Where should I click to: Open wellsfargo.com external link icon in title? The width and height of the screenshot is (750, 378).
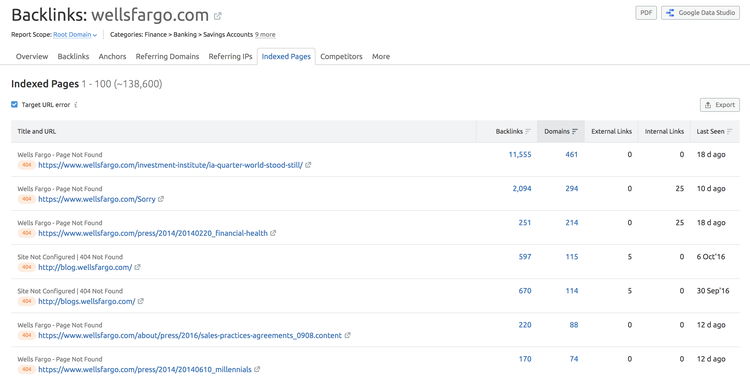218,16
